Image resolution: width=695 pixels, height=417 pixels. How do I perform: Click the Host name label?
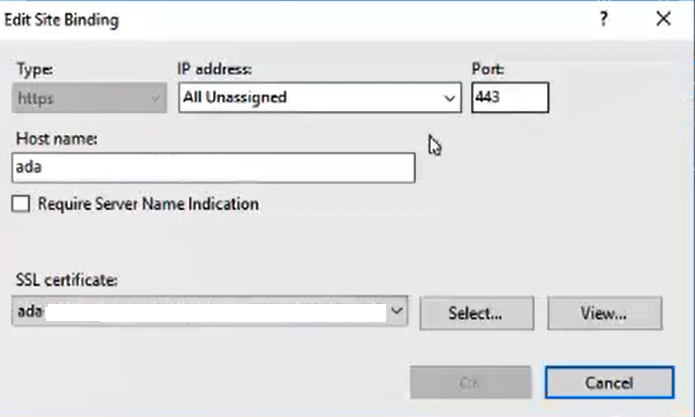tap(57, 140)
